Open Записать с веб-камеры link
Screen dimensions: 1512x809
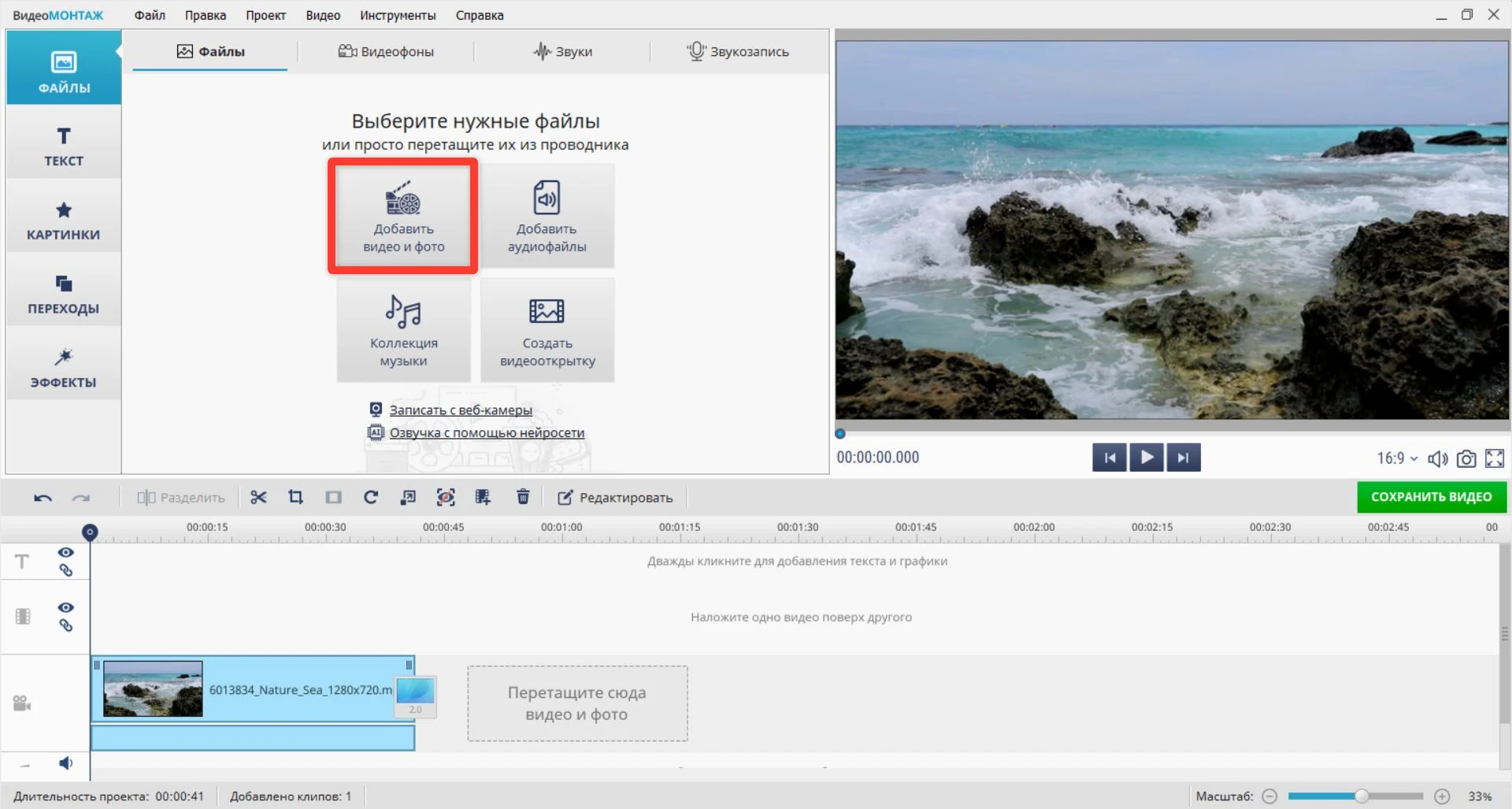[461, 410]
